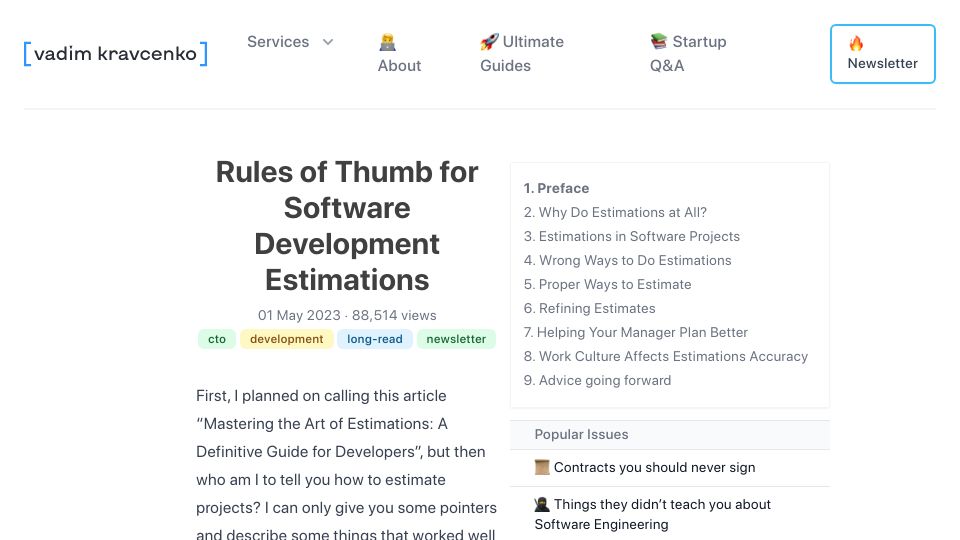Click the fire icon in Newsletter button
Screen dimensions: 960x540
pos(856,43)
